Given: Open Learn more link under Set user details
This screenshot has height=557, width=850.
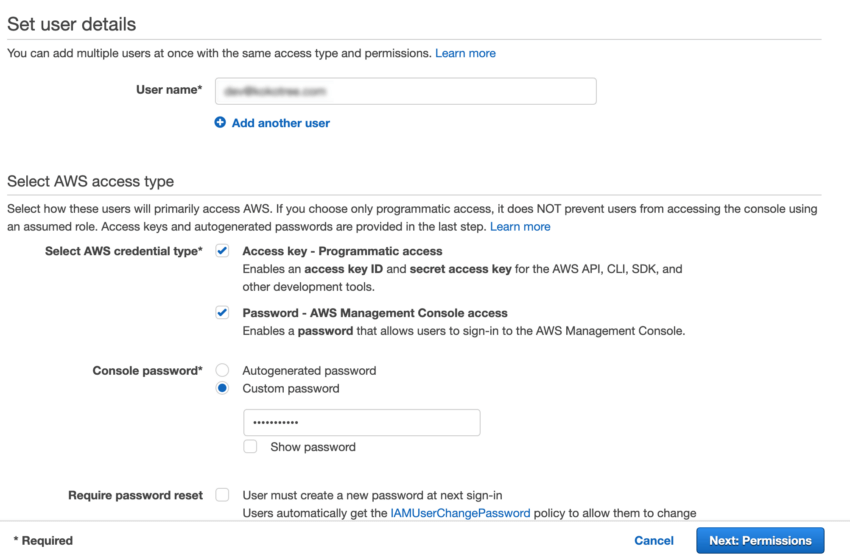Looking at the screenshot, I should point(465,53).
